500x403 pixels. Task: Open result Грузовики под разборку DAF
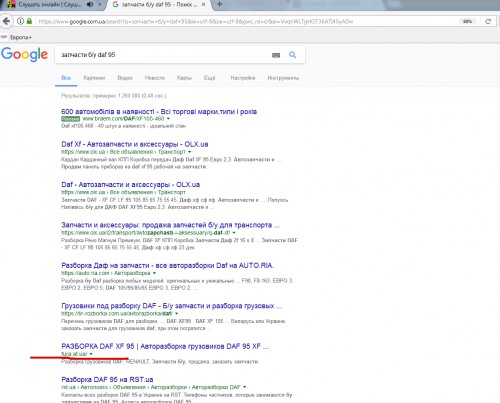(171, 306)
